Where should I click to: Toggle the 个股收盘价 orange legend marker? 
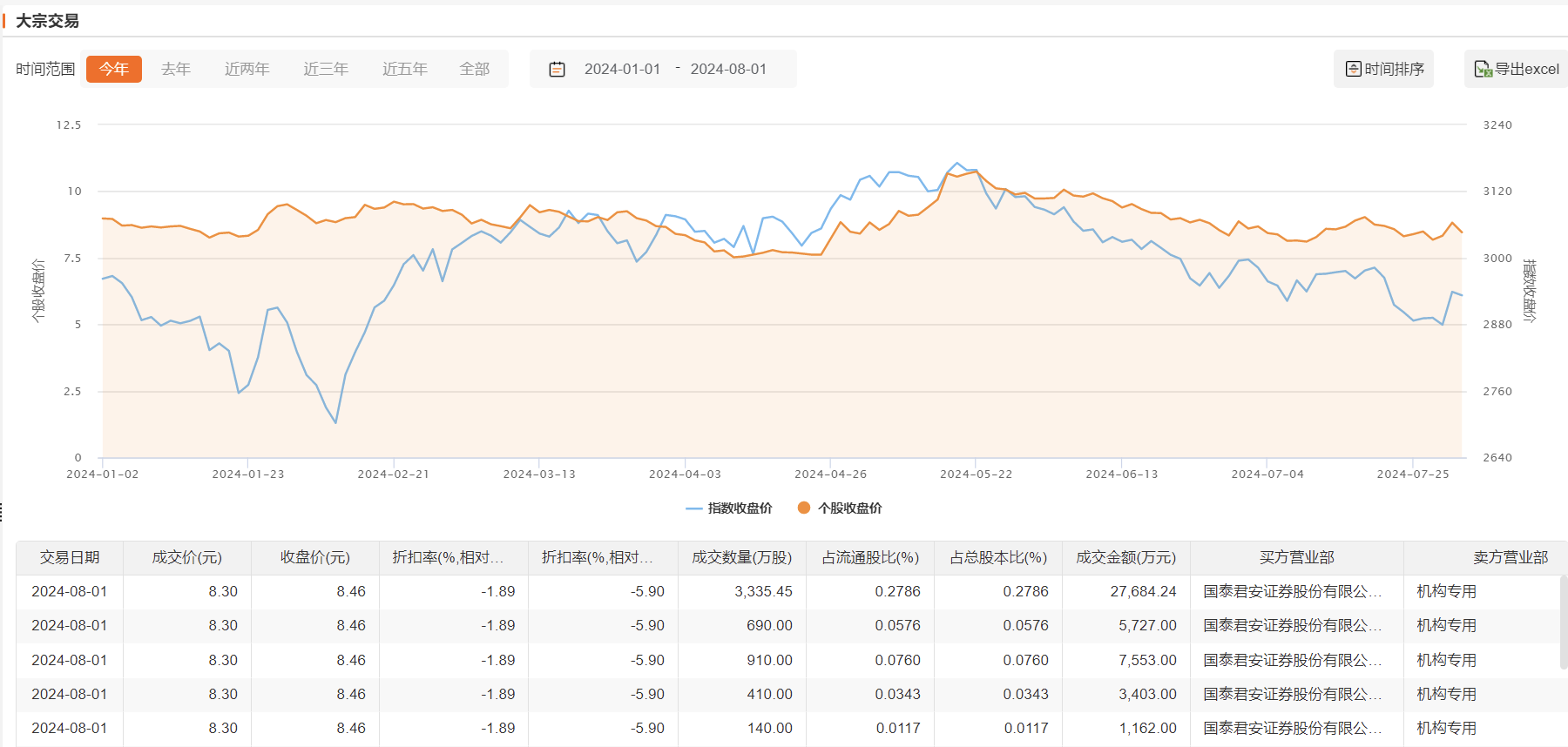(x=804, y=508)
